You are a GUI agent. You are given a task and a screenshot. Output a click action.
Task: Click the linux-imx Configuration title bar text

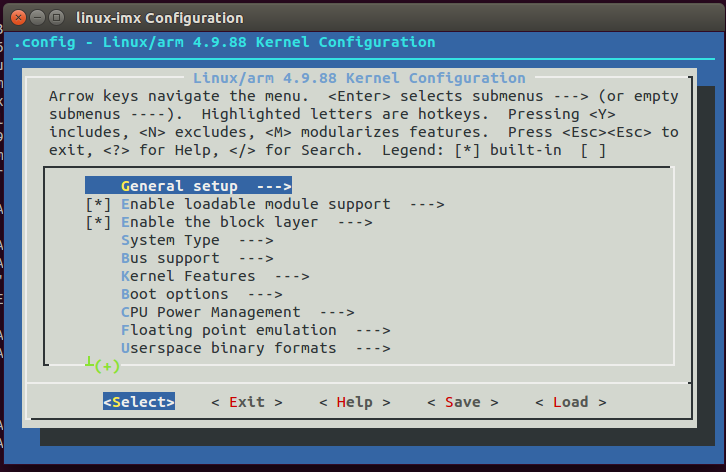click(159, 18)
